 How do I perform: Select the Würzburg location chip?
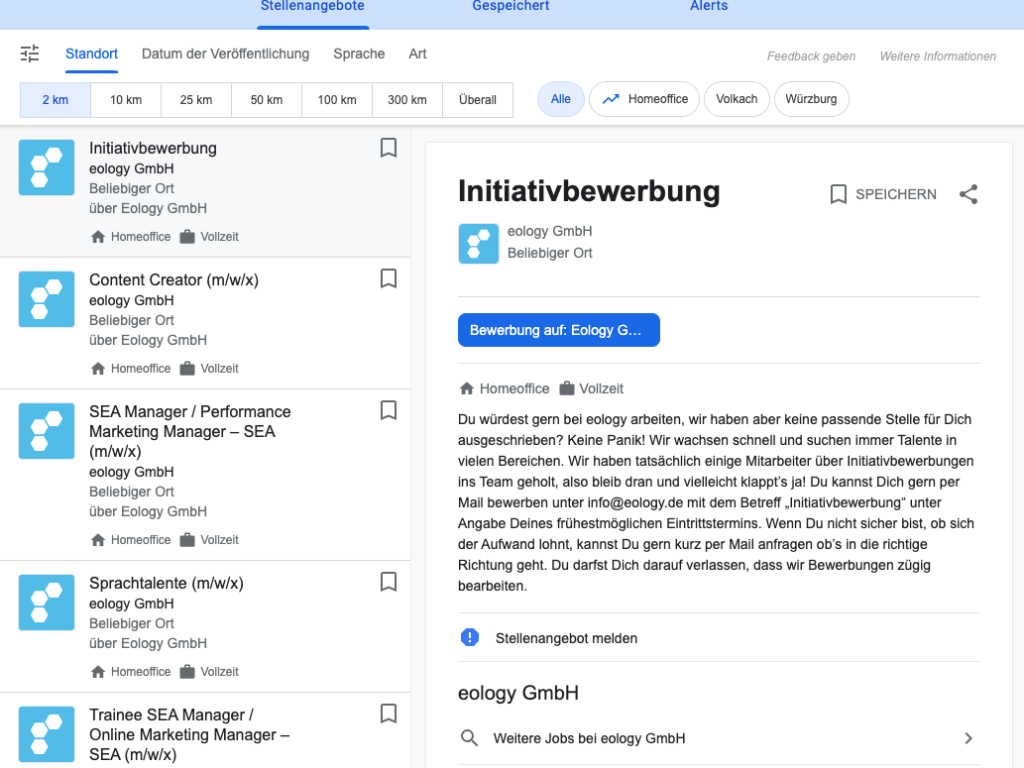pyautogui.click(x=811, y=99)
